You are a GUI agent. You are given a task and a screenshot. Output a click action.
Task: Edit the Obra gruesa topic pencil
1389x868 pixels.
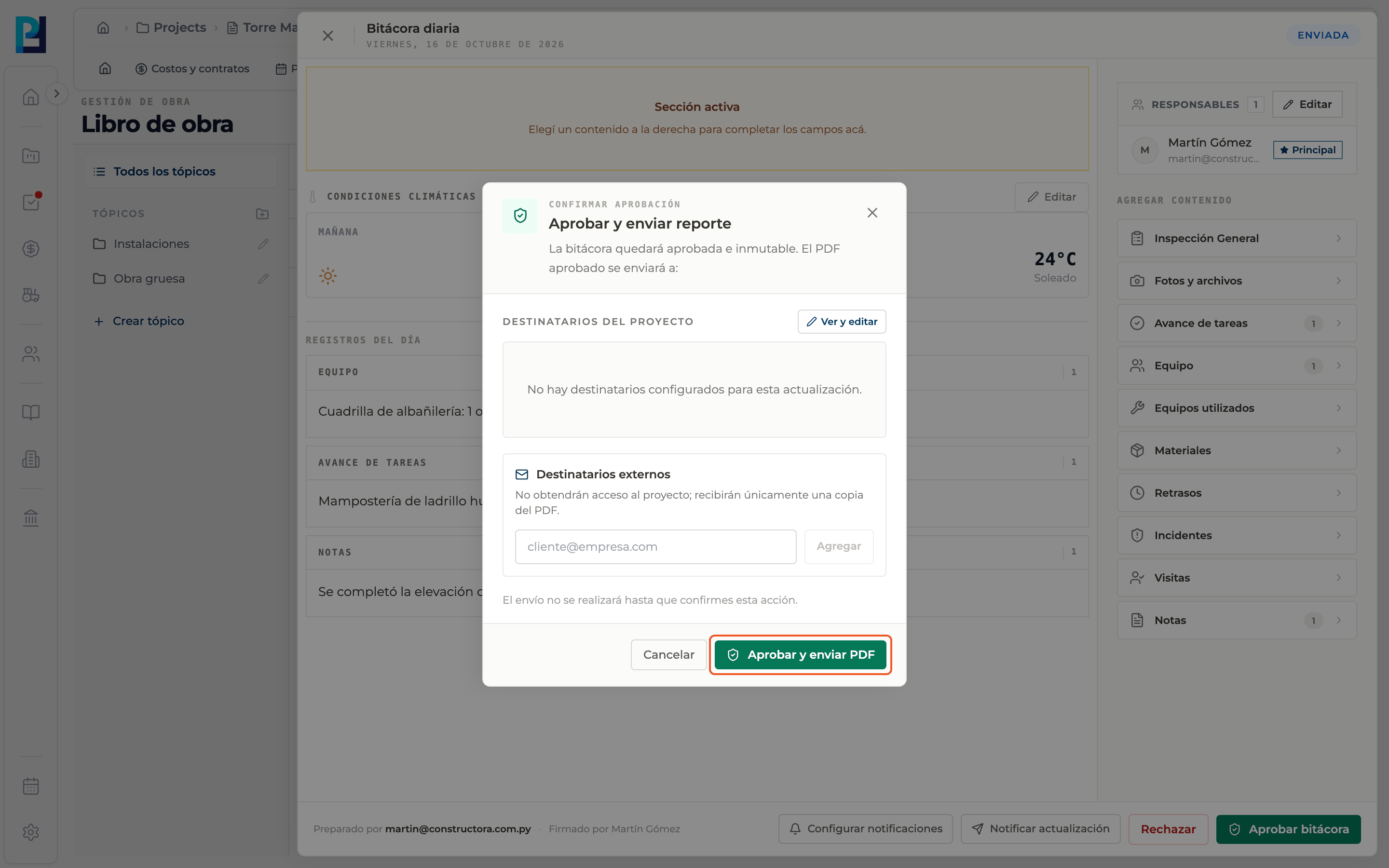pyautogui.click(x=263, y=279)
